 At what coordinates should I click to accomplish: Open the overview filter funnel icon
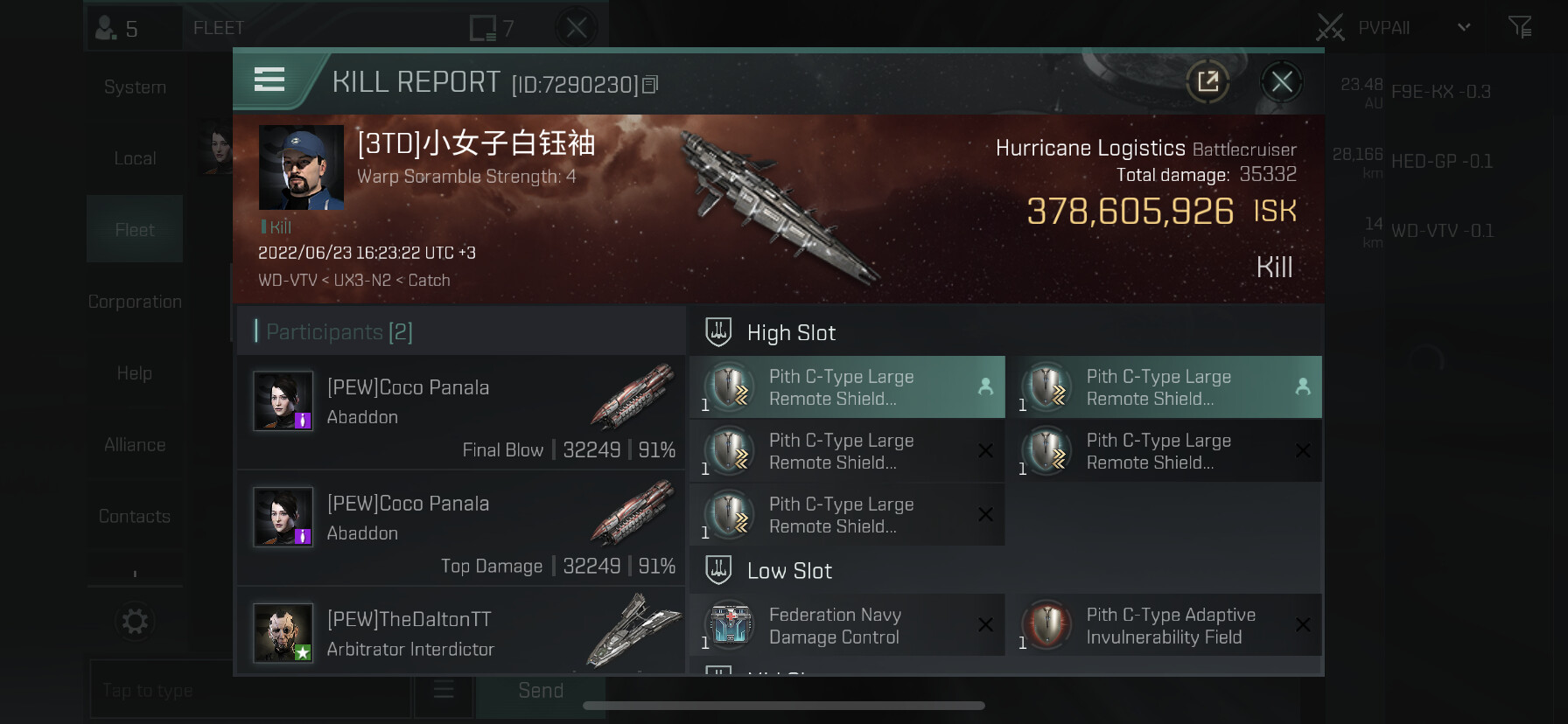click(x=1520, y=27)
